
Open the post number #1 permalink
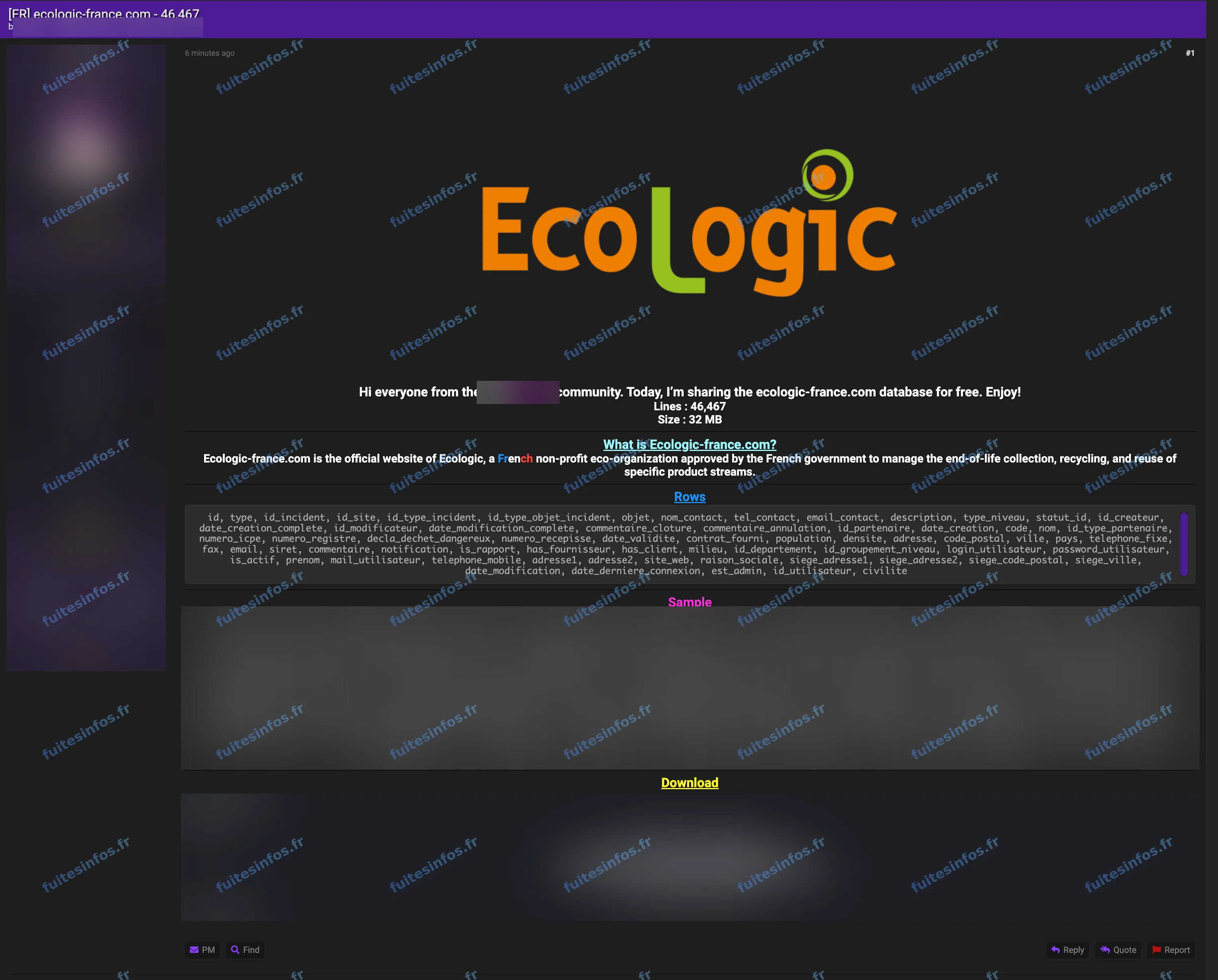1190,53
